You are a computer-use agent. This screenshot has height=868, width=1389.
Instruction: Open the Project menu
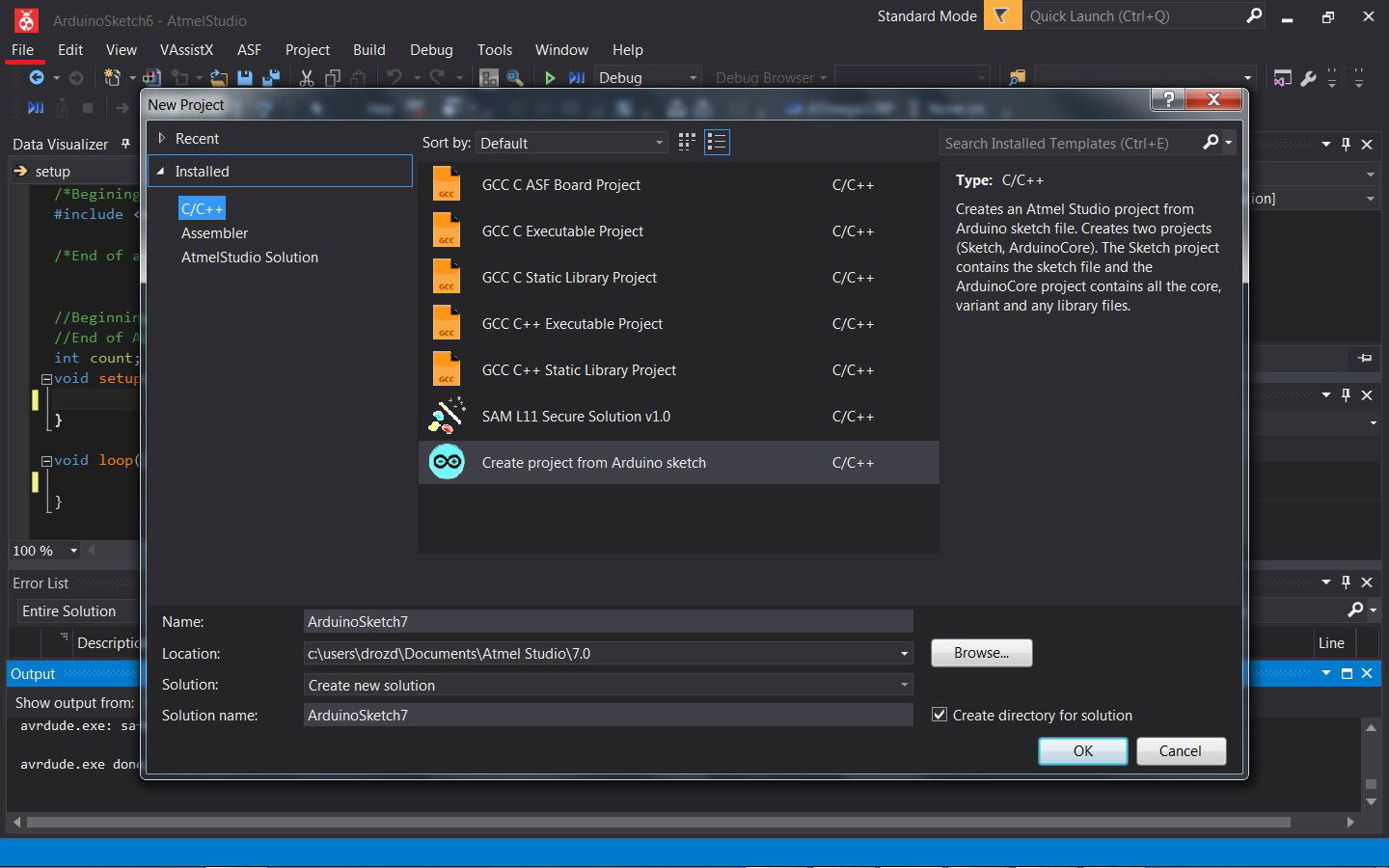point(307,49)
